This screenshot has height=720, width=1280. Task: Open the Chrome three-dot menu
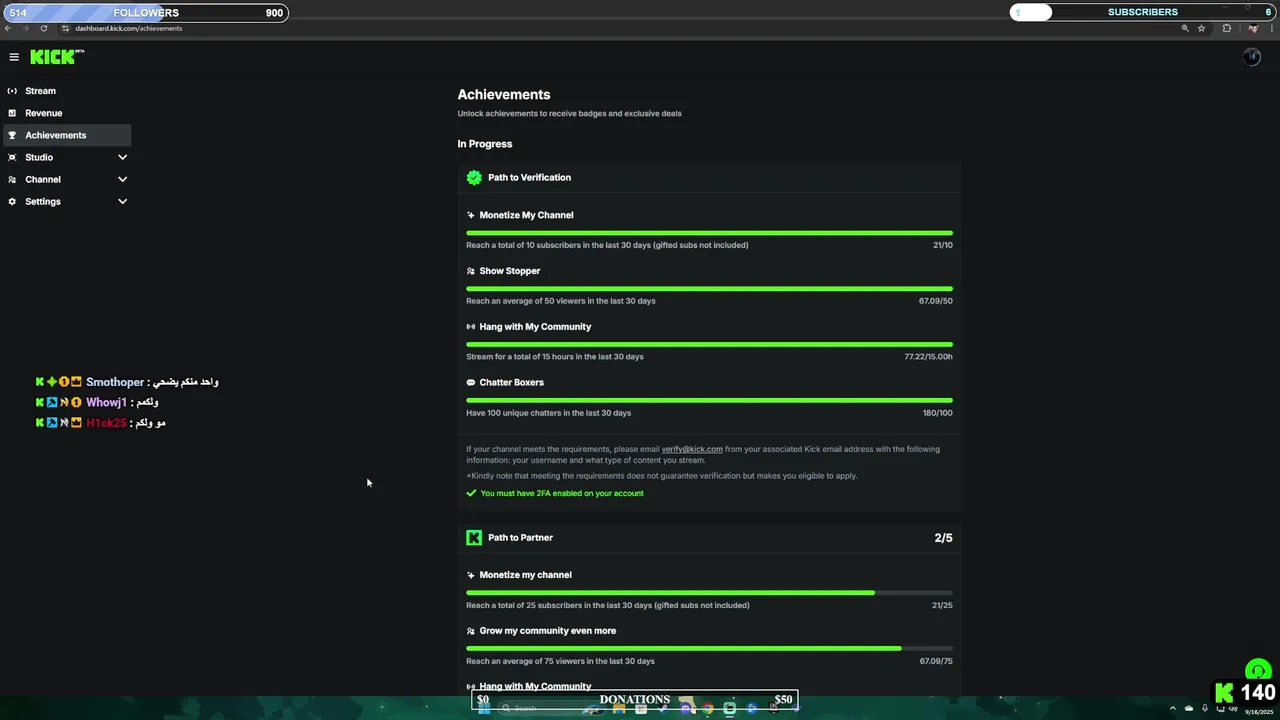[x=1270, y=28]
